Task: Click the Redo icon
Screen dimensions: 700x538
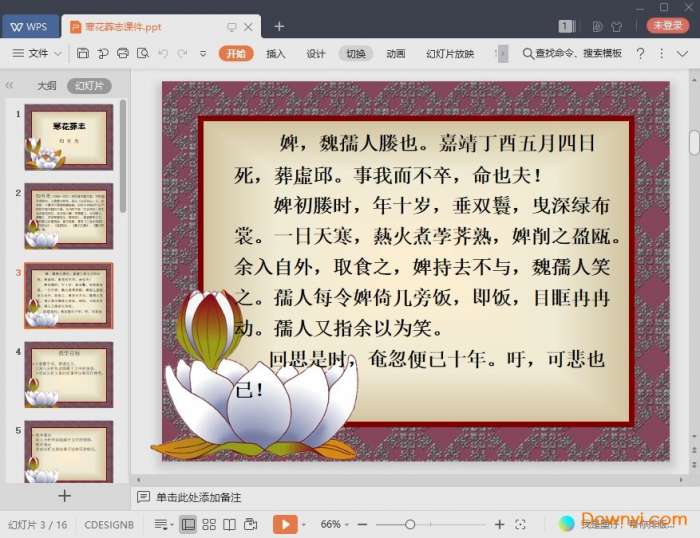Action: pos(182,54)
